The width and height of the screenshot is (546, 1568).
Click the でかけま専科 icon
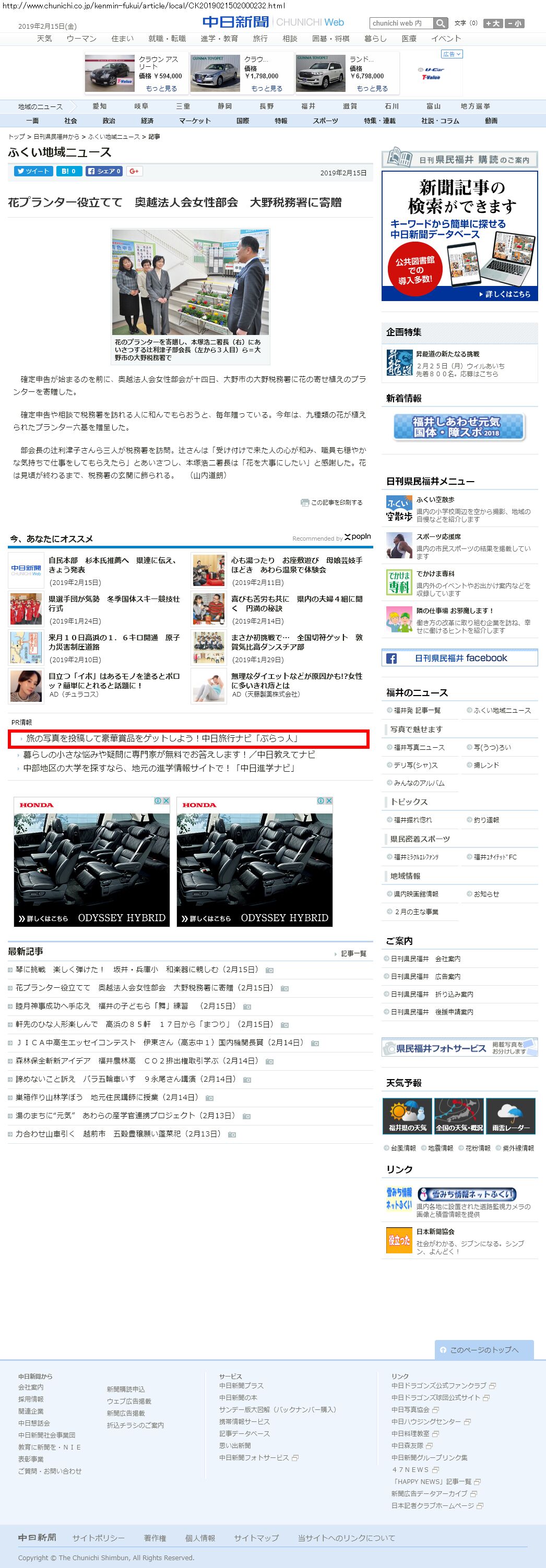(399, 582)
